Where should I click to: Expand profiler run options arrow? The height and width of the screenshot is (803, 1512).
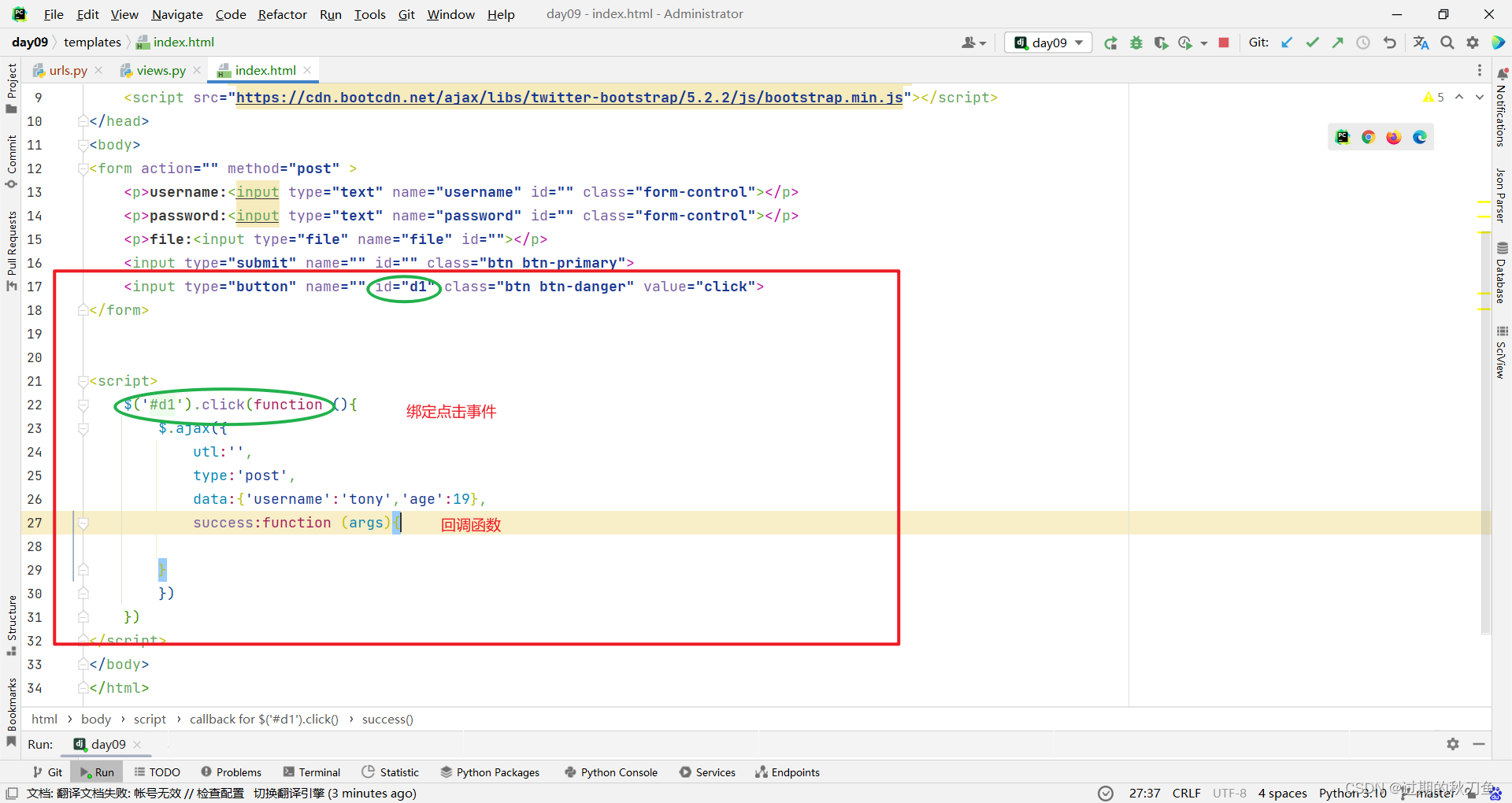point(1204,43)
